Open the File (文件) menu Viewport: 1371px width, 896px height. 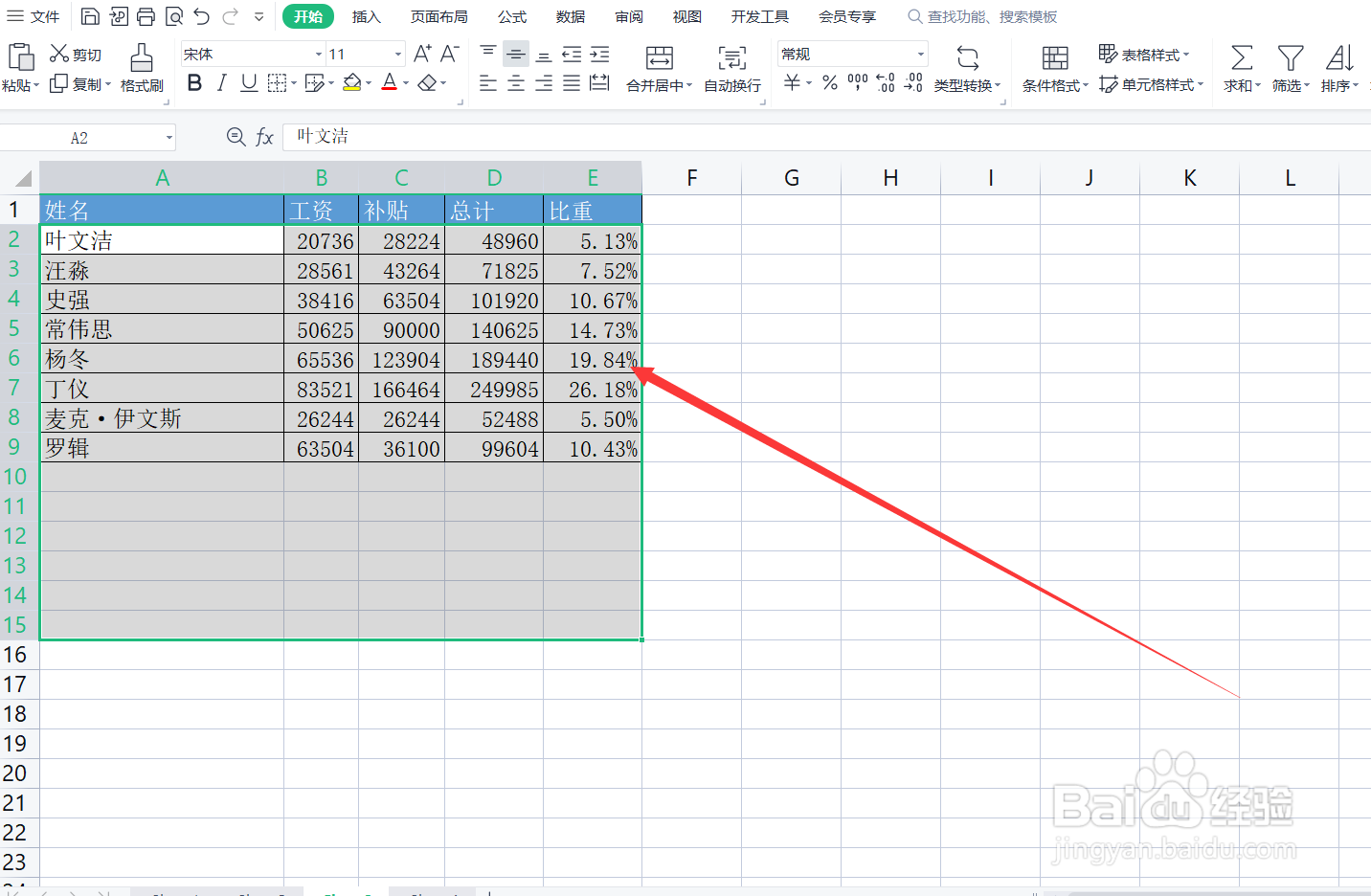coord(34,16)
